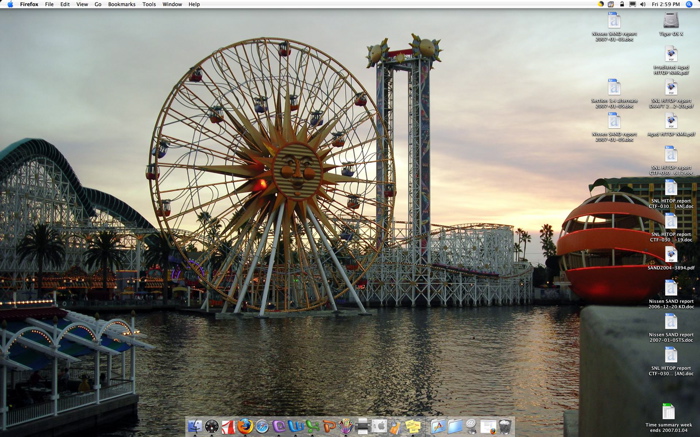Screen dimensions: 700x437
Task: Open the Help menu
Action: (194, 4)
